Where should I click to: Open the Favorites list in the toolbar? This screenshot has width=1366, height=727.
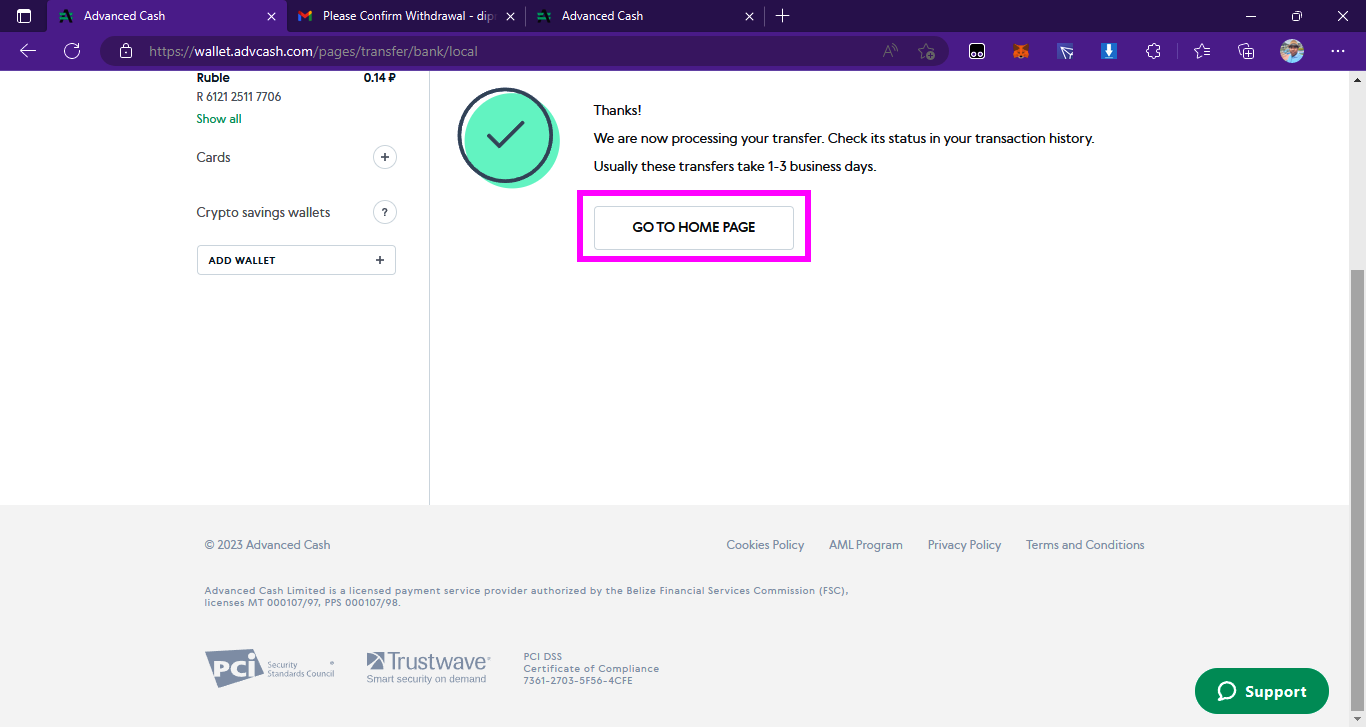1202,51
